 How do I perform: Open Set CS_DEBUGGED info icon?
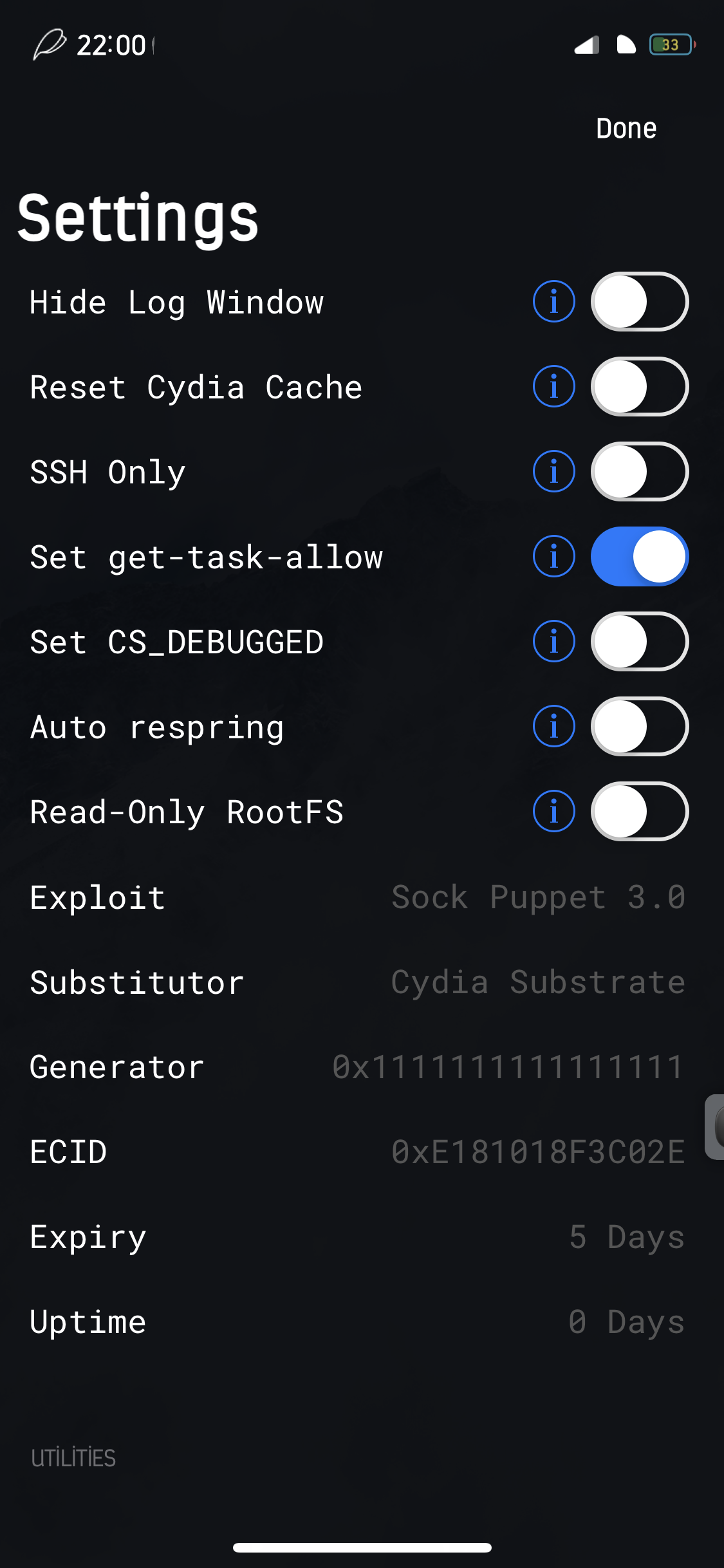point(553,641)
